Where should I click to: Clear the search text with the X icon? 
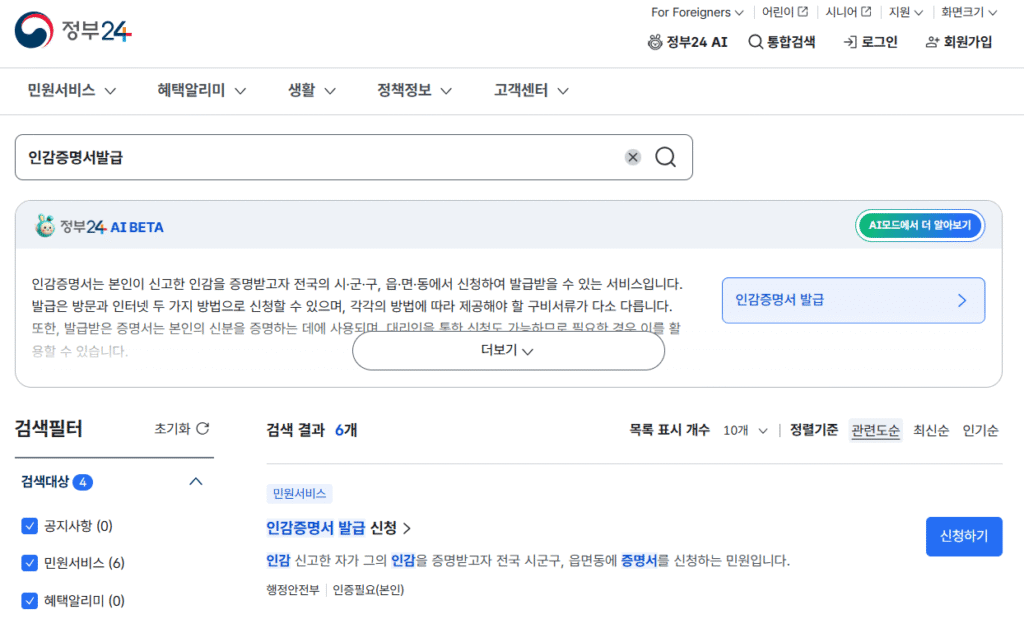coord(632,157)
